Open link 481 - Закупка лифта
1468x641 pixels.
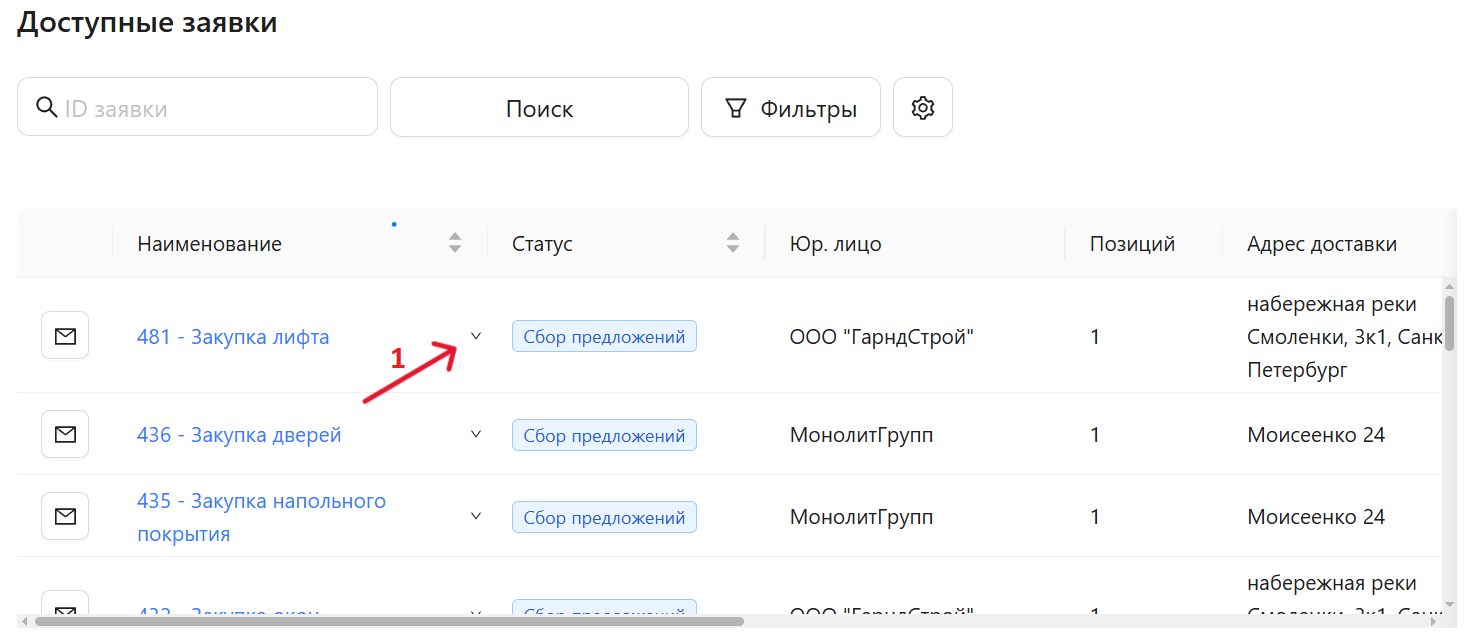(233, 337)
